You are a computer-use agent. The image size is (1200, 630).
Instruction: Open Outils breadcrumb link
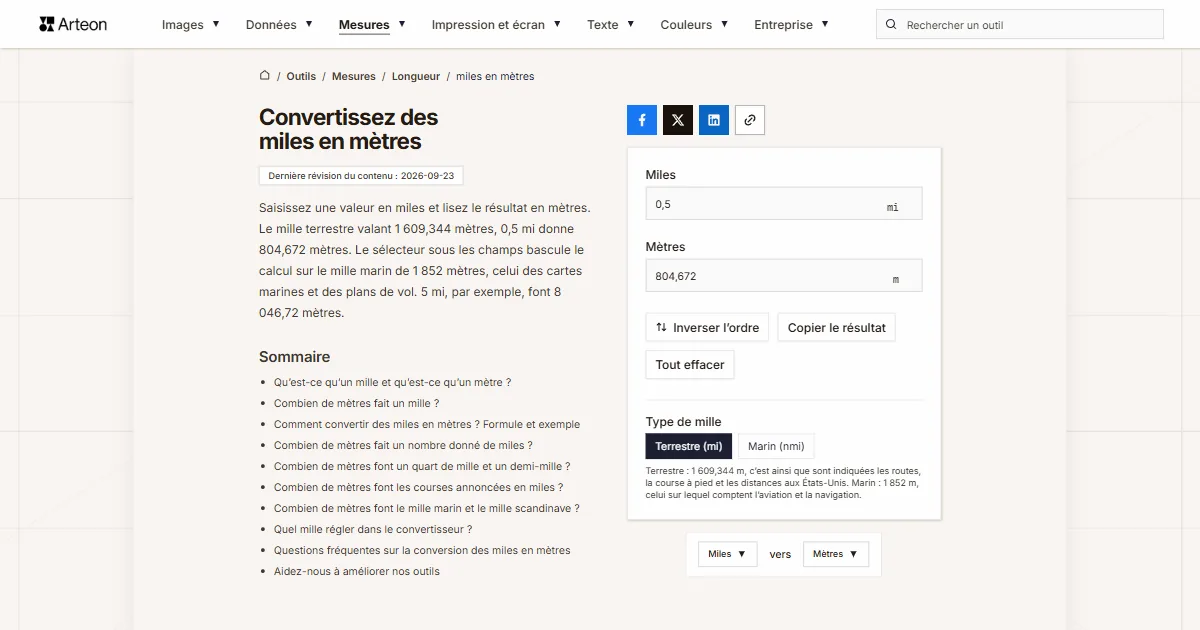tap(301, 76)
